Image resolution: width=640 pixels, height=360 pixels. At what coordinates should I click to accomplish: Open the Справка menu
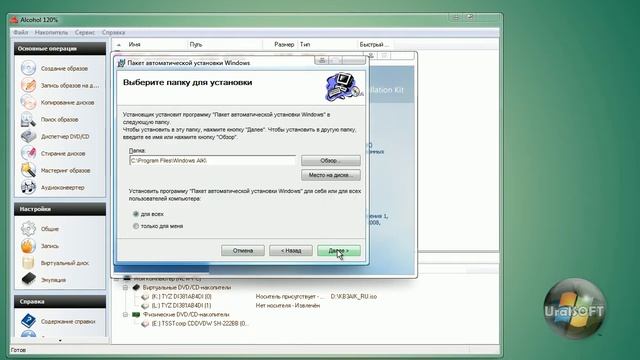click(x=113, y=32)
